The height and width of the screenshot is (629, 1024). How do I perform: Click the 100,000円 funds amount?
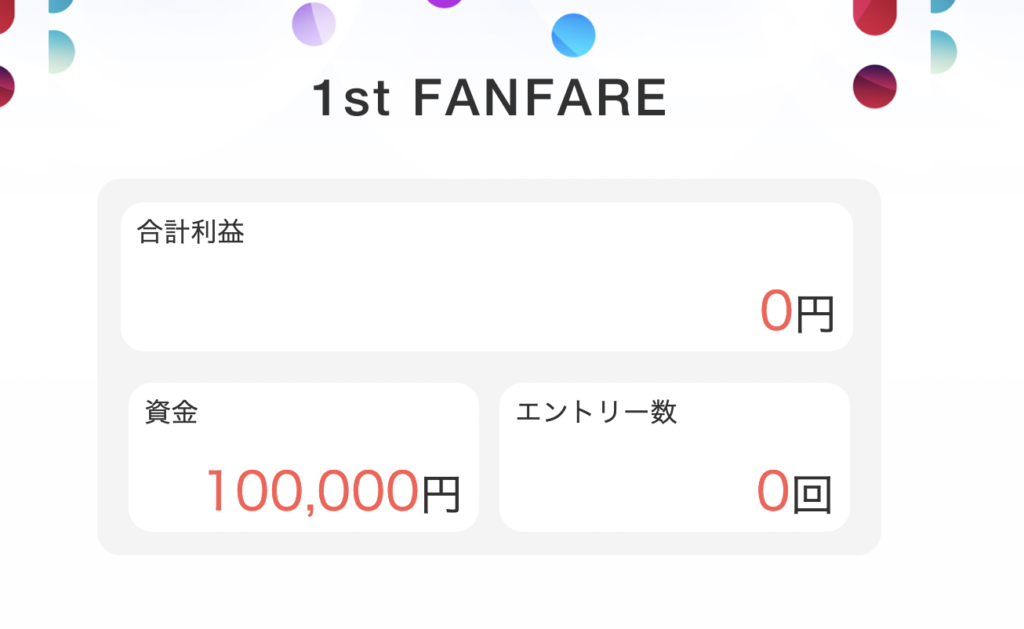(x=333, y=491)
